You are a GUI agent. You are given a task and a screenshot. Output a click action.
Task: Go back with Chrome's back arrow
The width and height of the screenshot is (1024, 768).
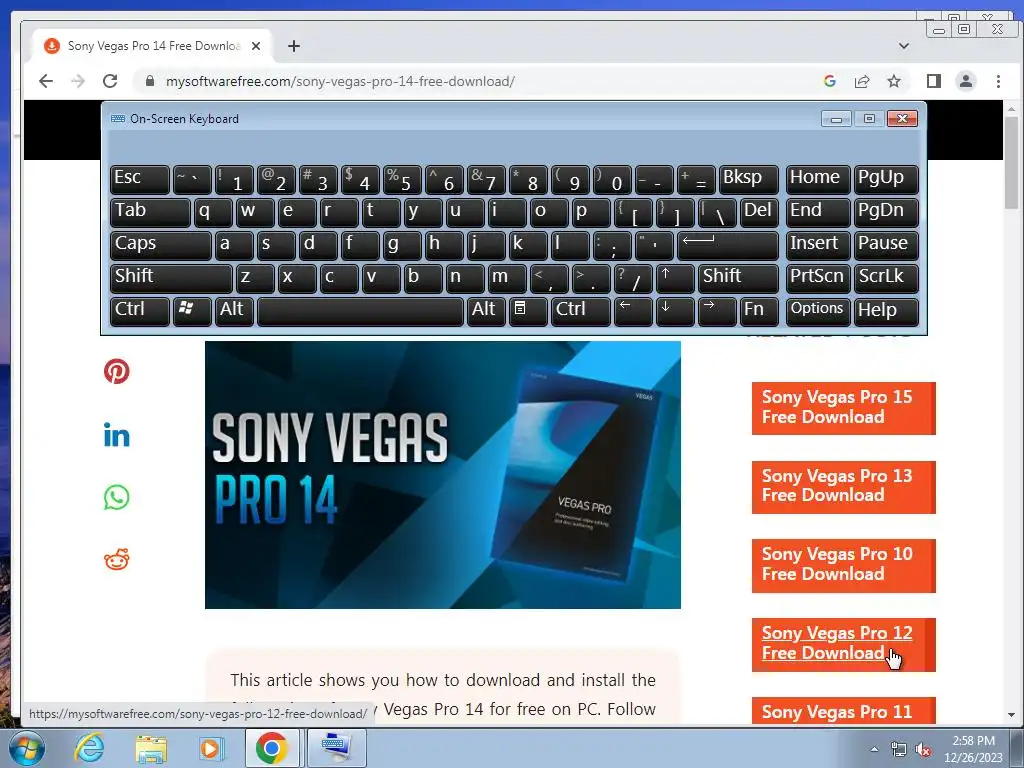45,81
